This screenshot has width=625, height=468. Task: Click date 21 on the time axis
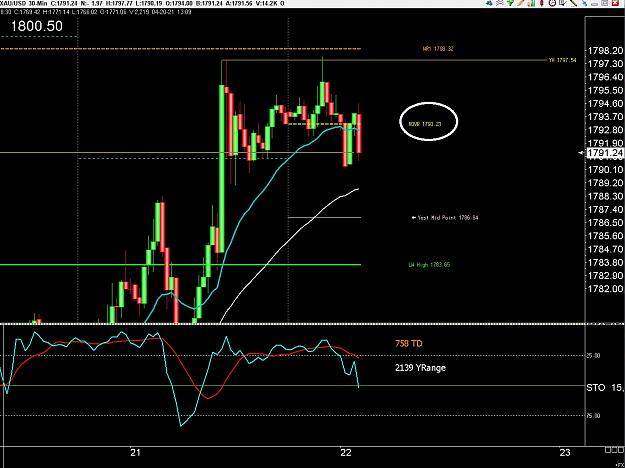(x=136, y=452)
